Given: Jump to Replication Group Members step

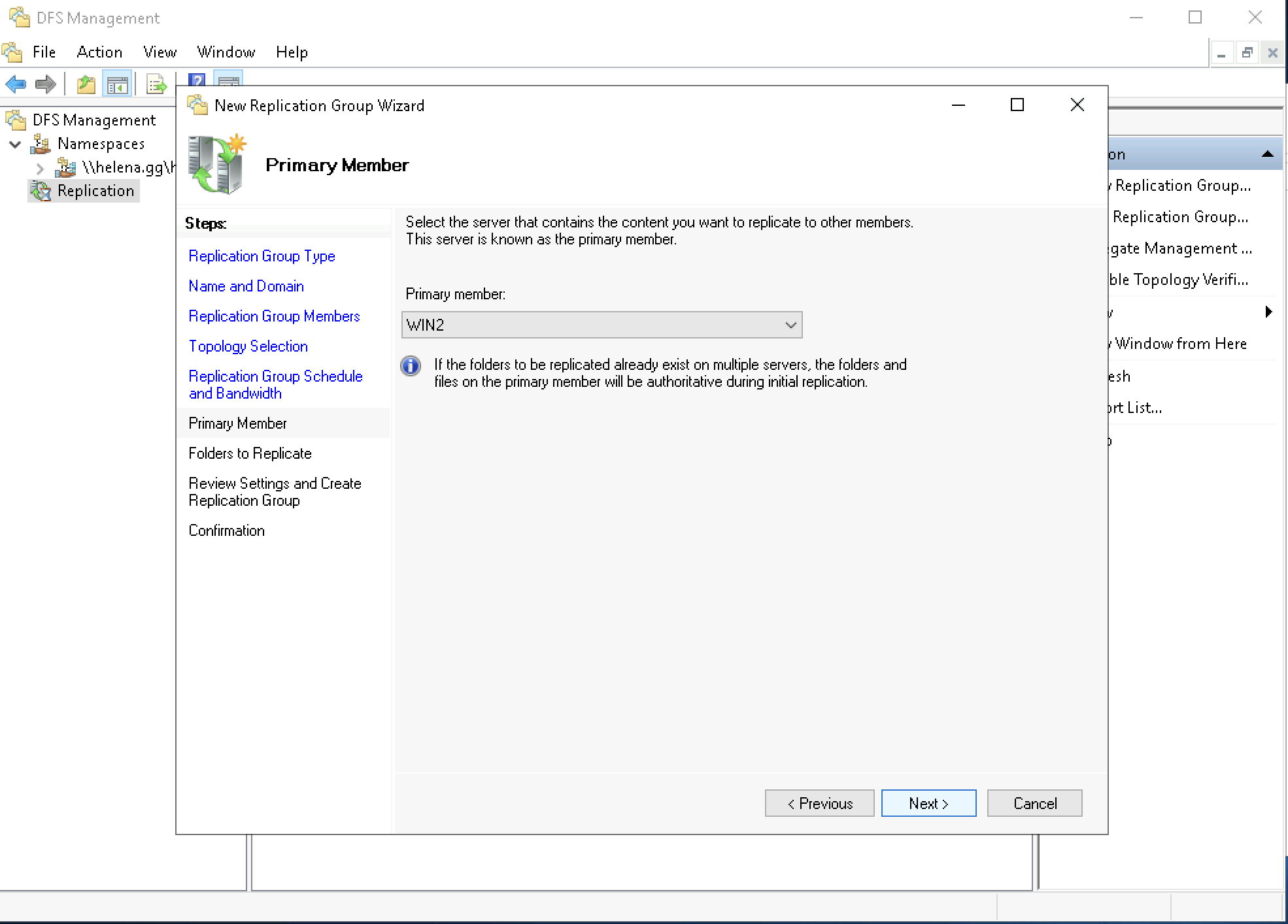Looking at the screenshot, I should tap(274, 316).
